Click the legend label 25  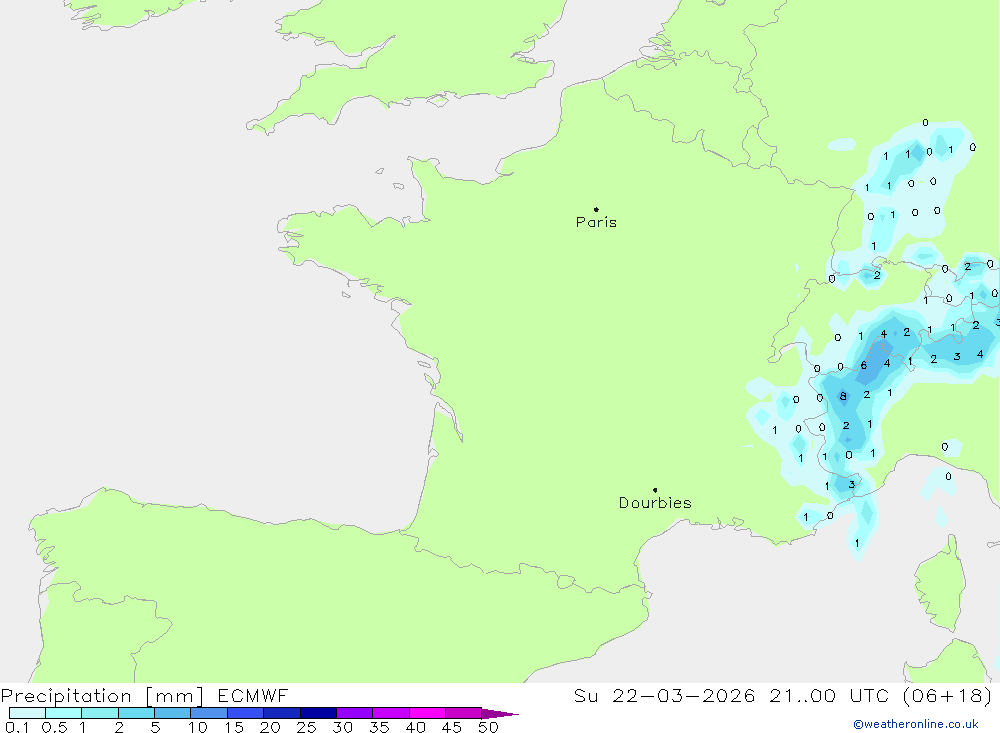[306, 727]
